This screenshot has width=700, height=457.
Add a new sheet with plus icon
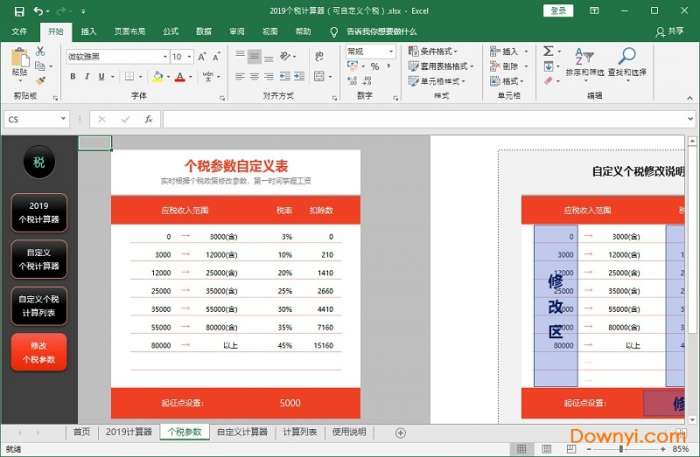pos(401,433)
